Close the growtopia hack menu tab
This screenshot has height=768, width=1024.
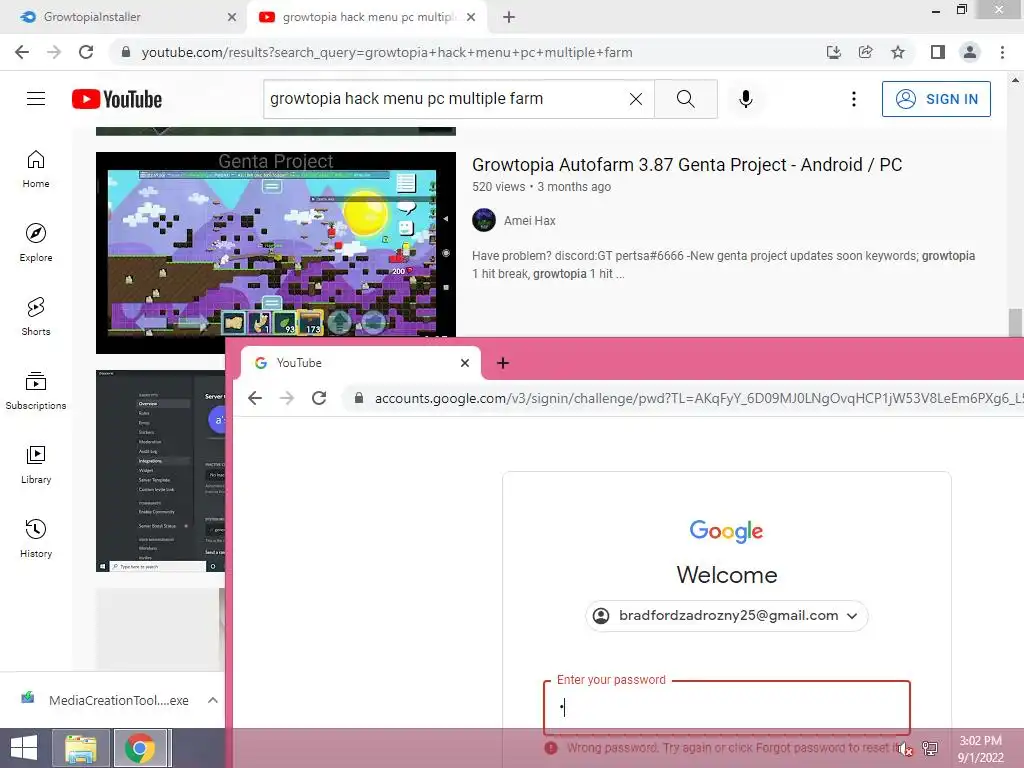click(x=471, y=17)
